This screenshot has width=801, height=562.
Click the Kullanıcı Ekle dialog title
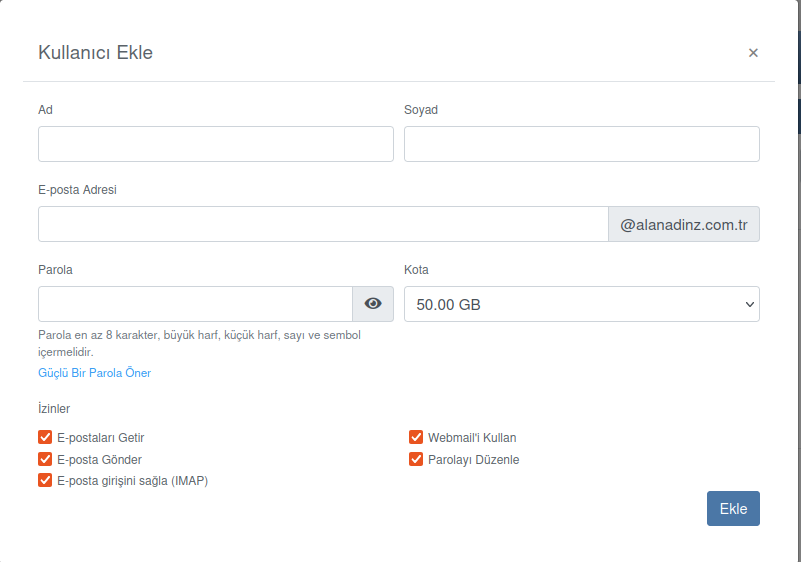95,53
